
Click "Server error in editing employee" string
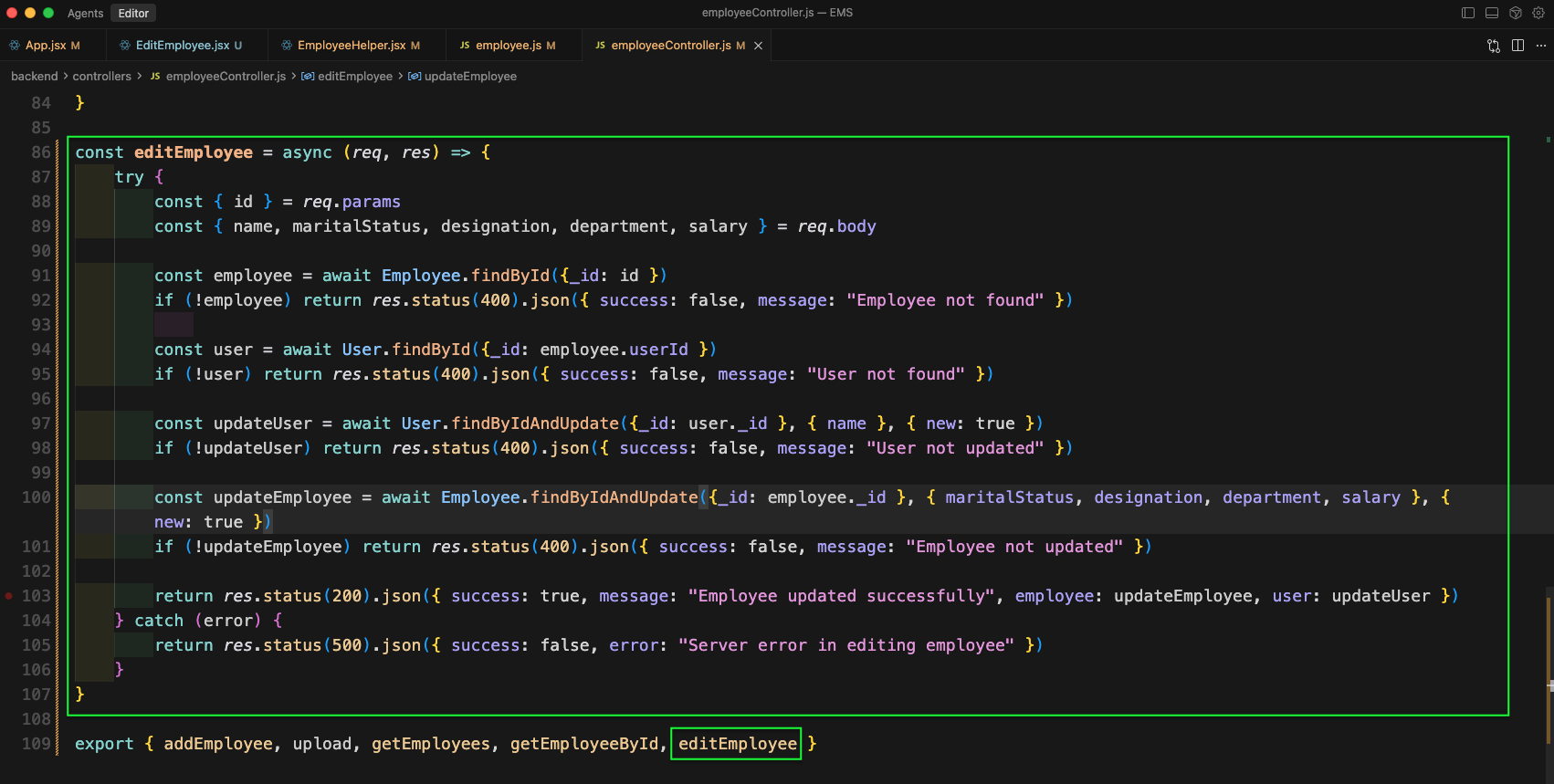click(846, 645)
